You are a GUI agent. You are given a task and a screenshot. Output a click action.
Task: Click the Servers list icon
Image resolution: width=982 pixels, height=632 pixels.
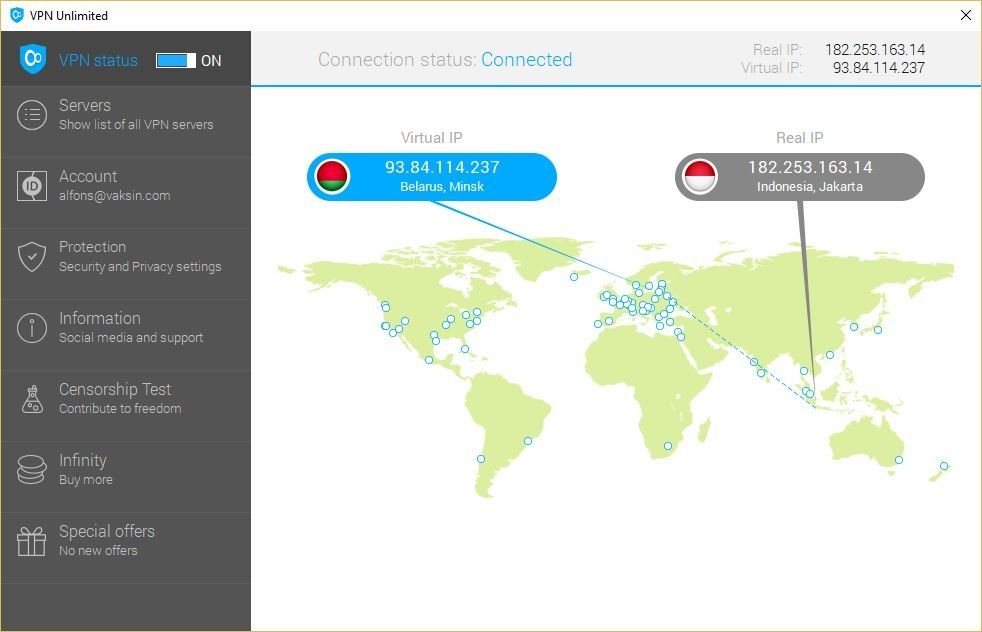click(x=32, y=115)
